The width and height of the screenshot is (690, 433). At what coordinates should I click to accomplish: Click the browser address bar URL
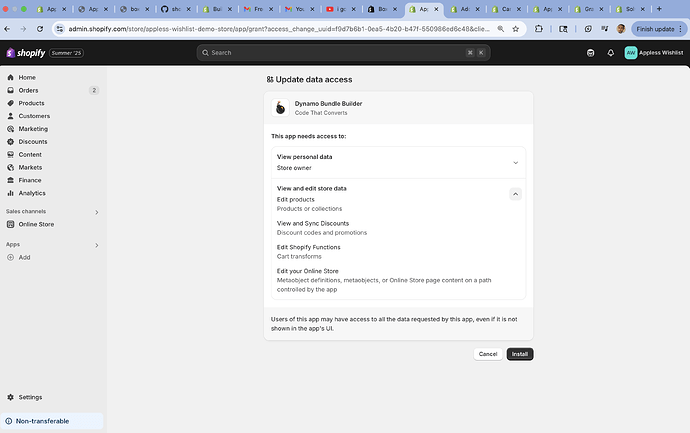pos(279,29)
